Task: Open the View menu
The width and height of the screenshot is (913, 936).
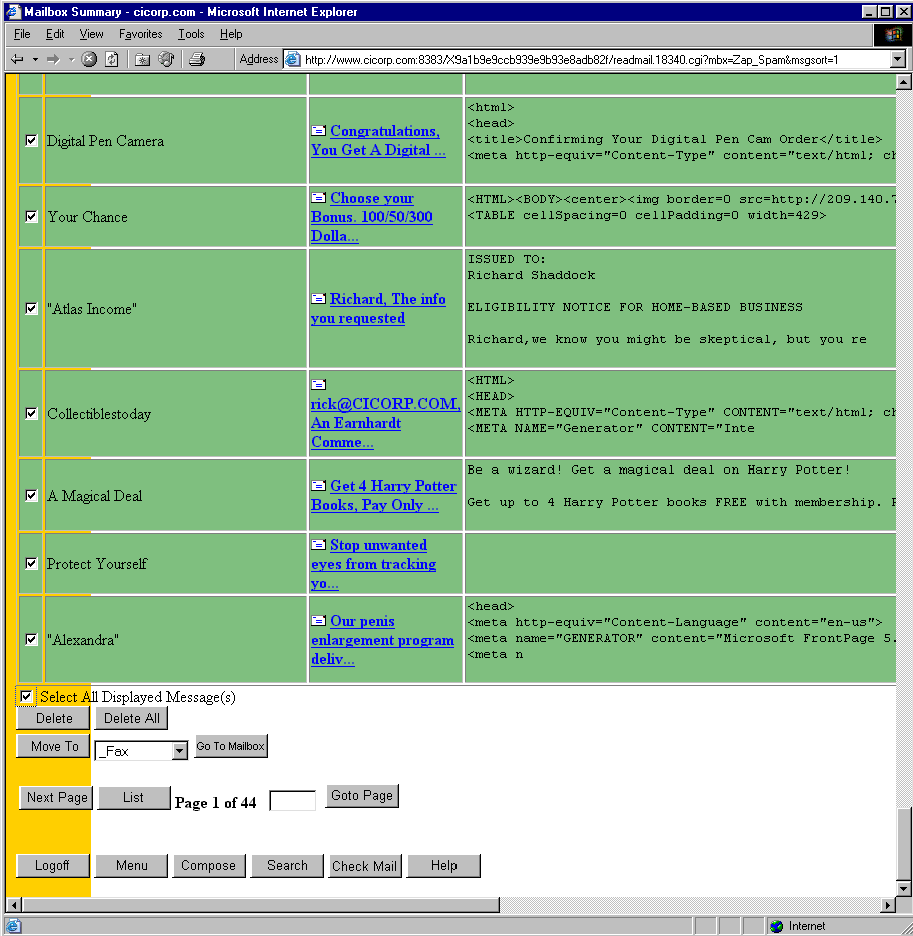Action: [x=91, y=34]
